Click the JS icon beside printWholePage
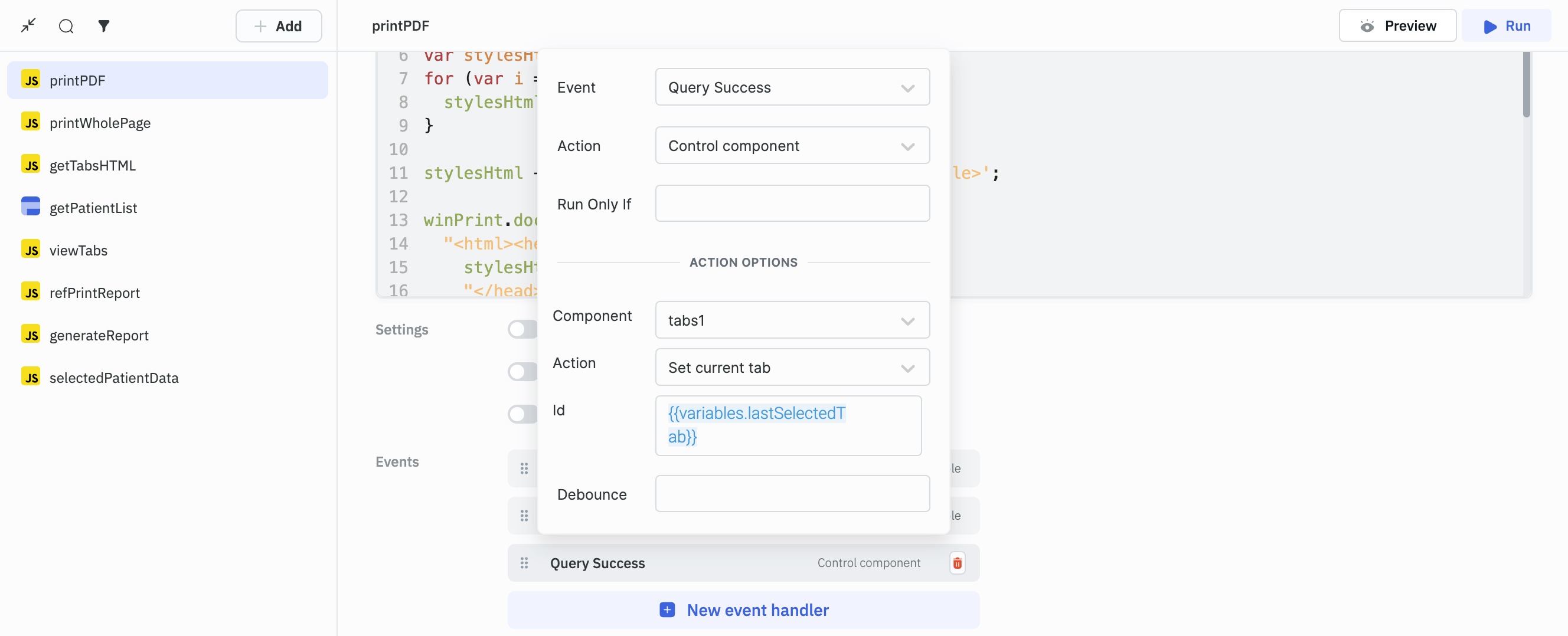This screenshot has width=1568, height=636. point(31,122)
